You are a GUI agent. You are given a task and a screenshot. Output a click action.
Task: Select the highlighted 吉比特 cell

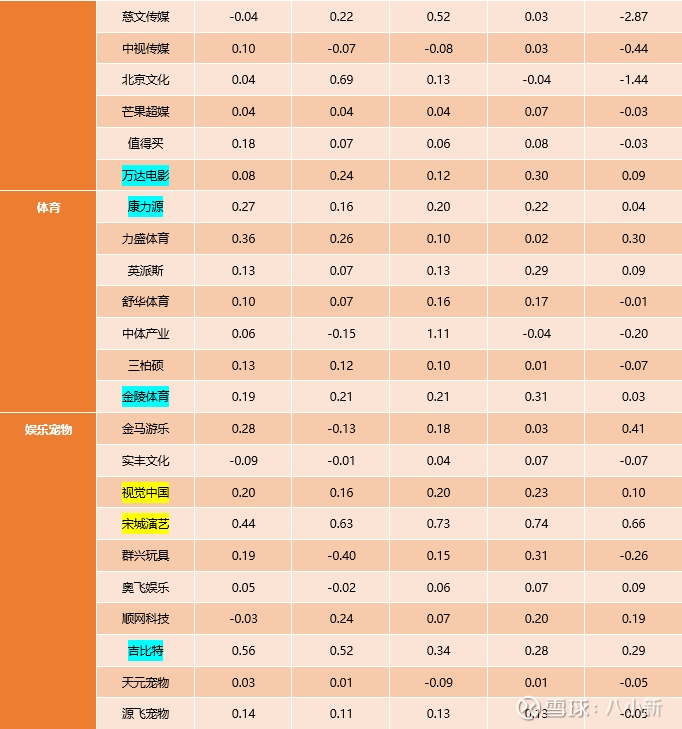[x=146, y=651]
